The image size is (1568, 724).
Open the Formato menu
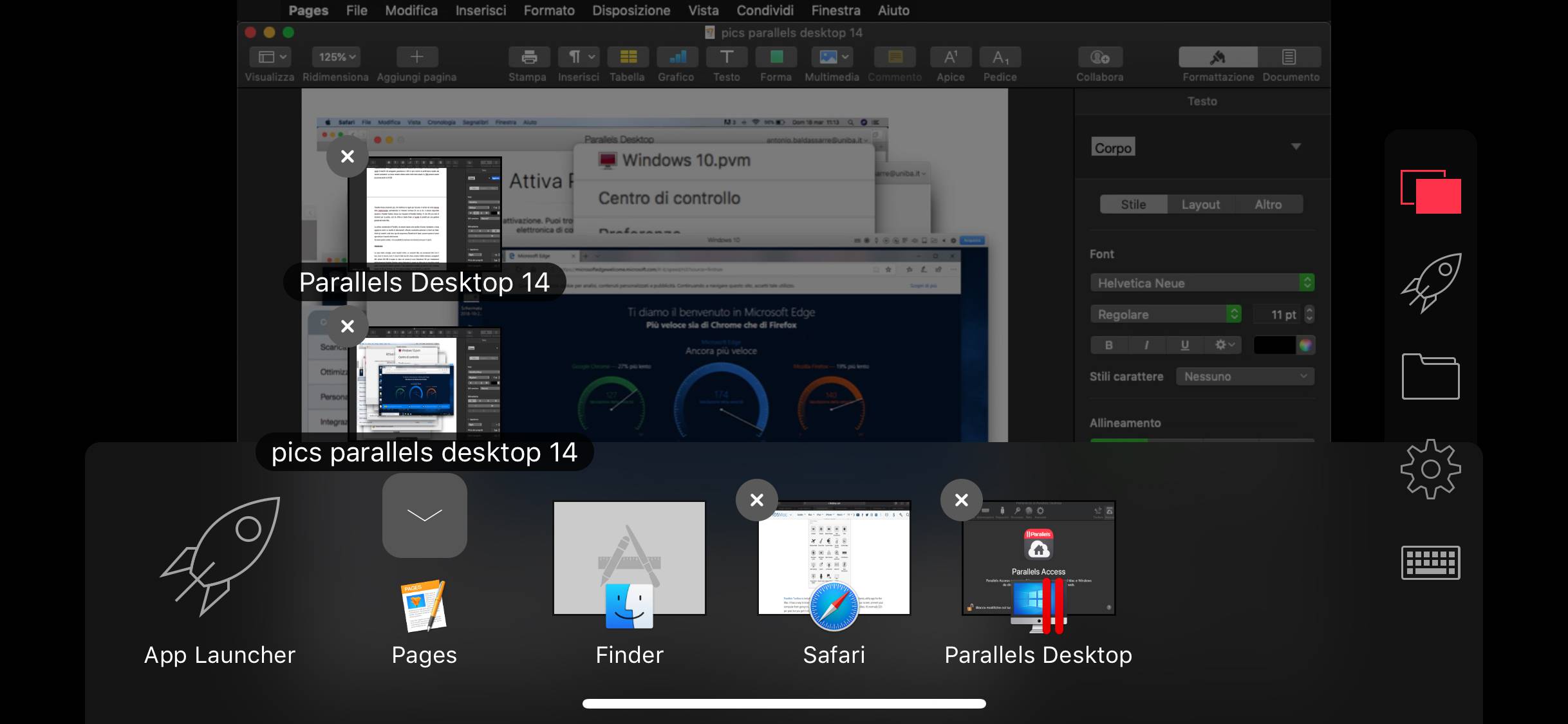549,10
